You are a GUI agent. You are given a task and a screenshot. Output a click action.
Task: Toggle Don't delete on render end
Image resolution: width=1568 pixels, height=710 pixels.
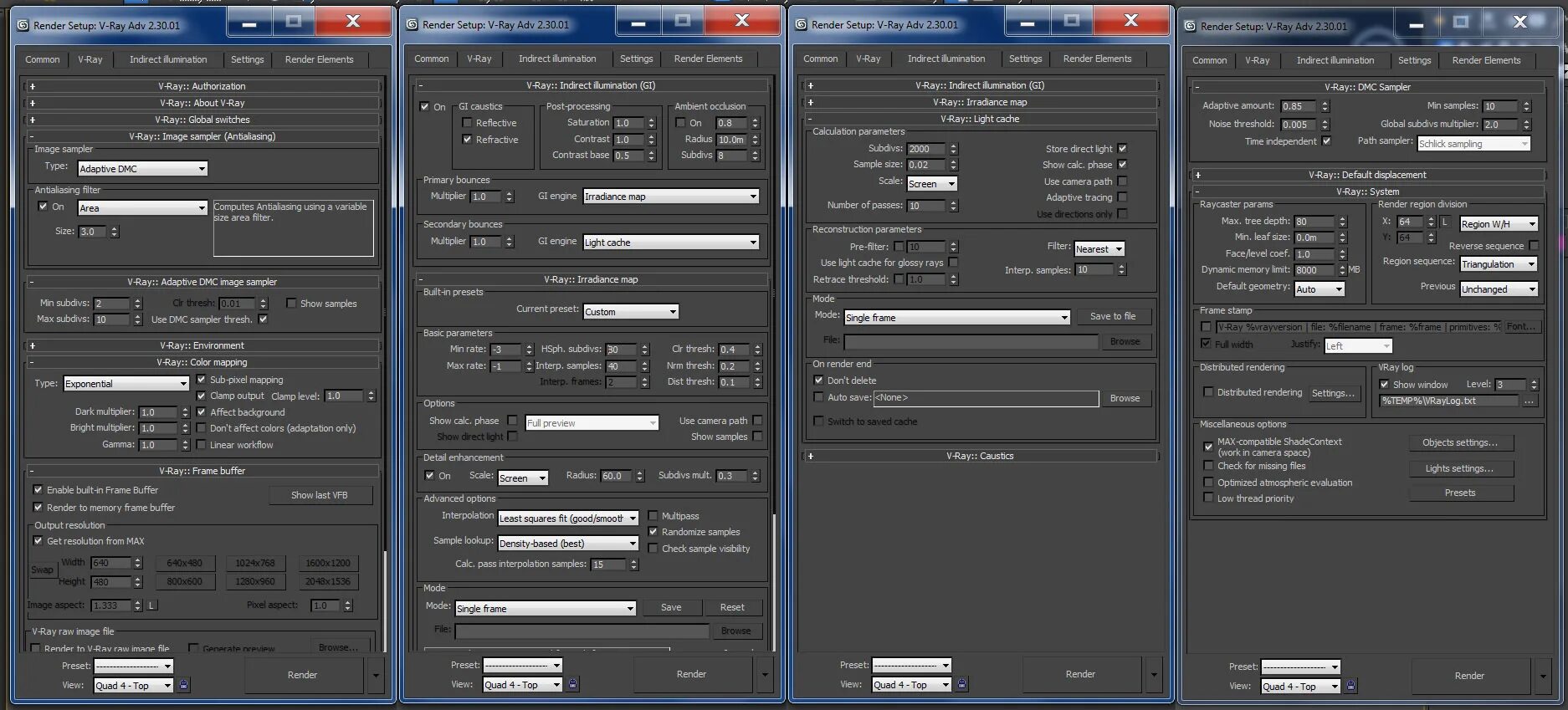tap(818, 380)
